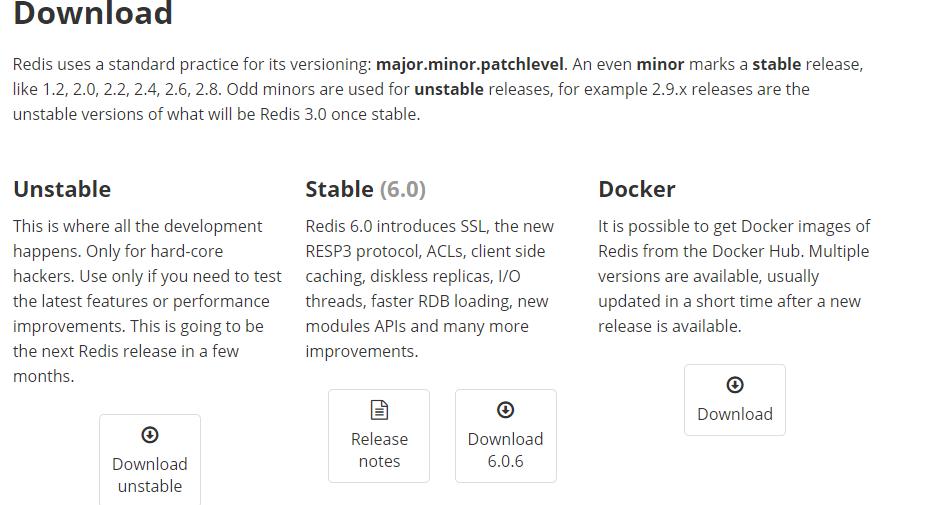The width and height of the screenshot is (931, 505).
Task: Click the Docker Hub description paragraph
Action: click(x=735, y=276)
